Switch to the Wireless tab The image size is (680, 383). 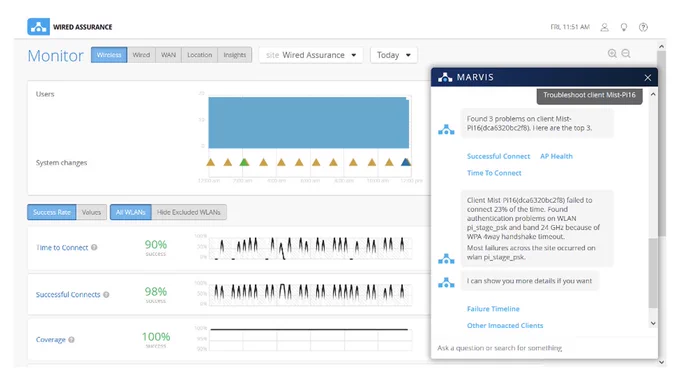tap(109, 55)
